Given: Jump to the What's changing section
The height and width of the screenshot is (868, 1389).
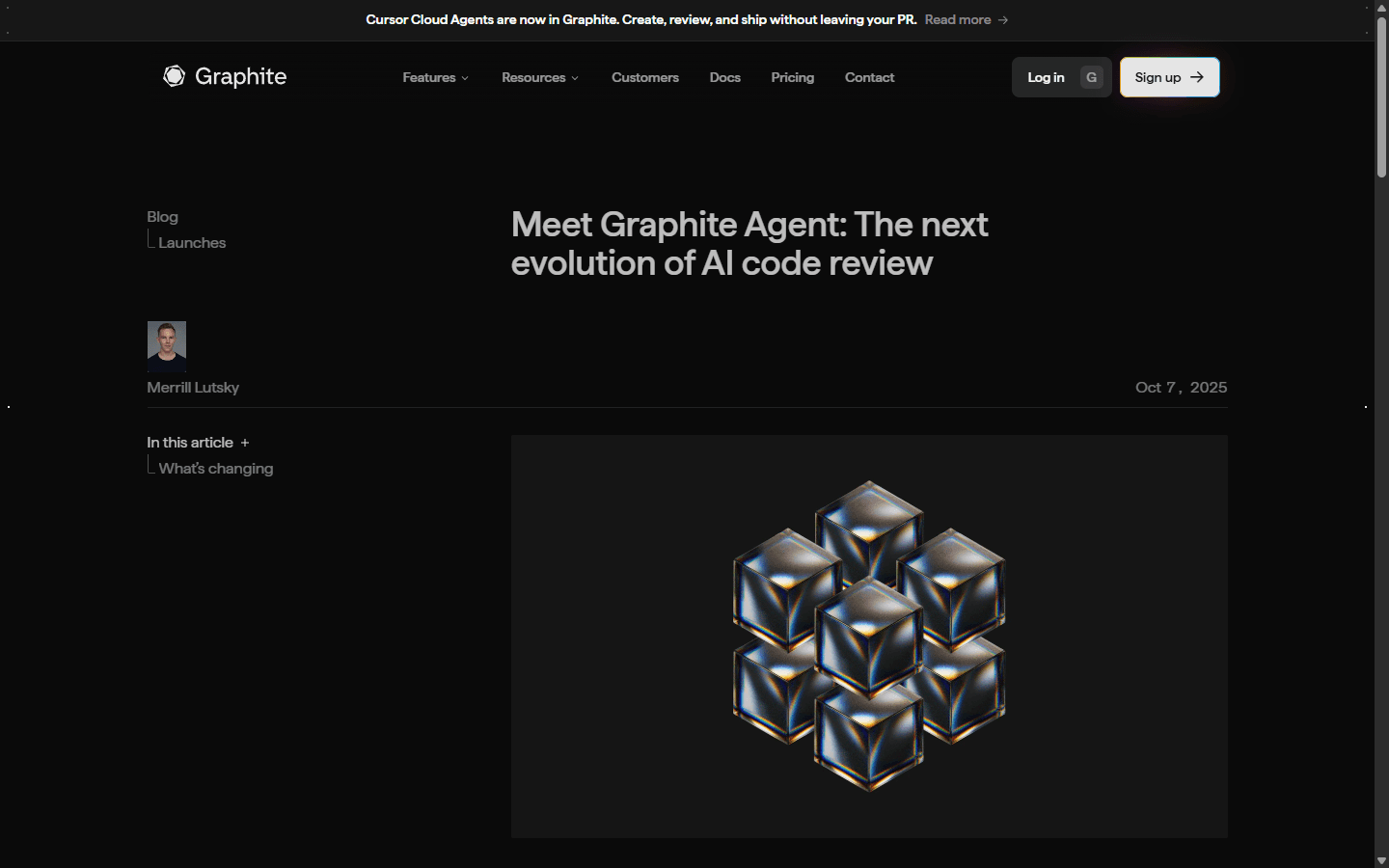Looking at the screenshot, I should [216, 469].
